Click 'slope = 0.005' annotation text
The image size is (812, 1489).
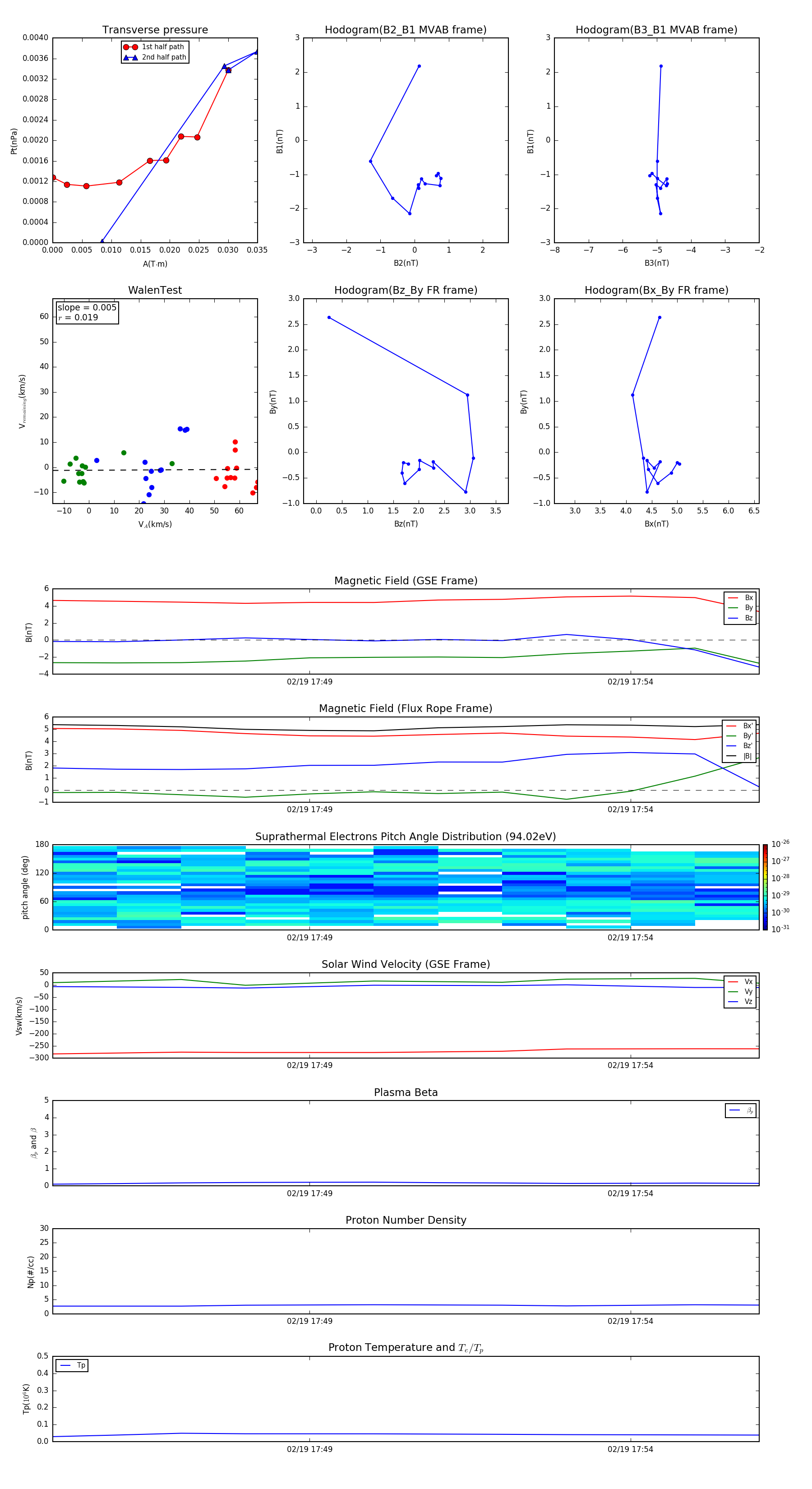(x=87, y=308)
